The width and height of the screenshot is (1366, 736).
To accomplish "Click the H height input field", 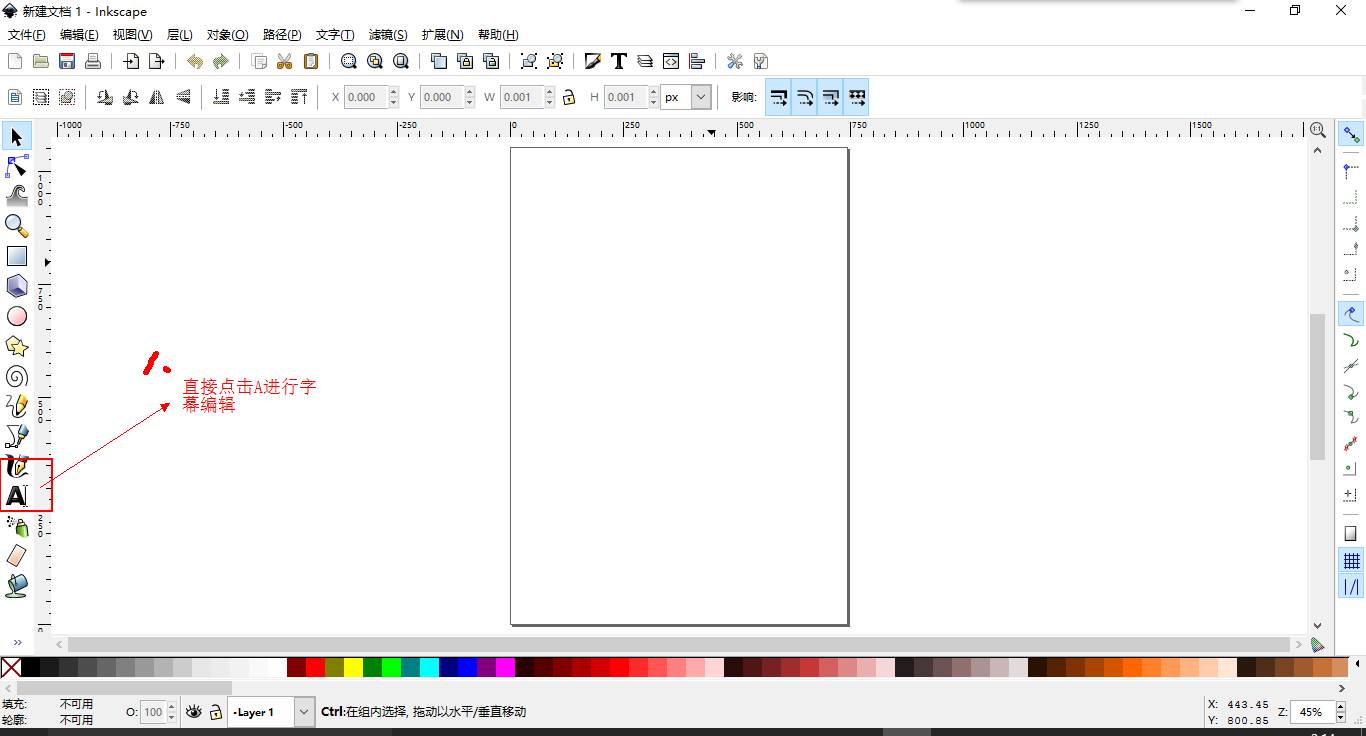I will (x=626, y=97).
